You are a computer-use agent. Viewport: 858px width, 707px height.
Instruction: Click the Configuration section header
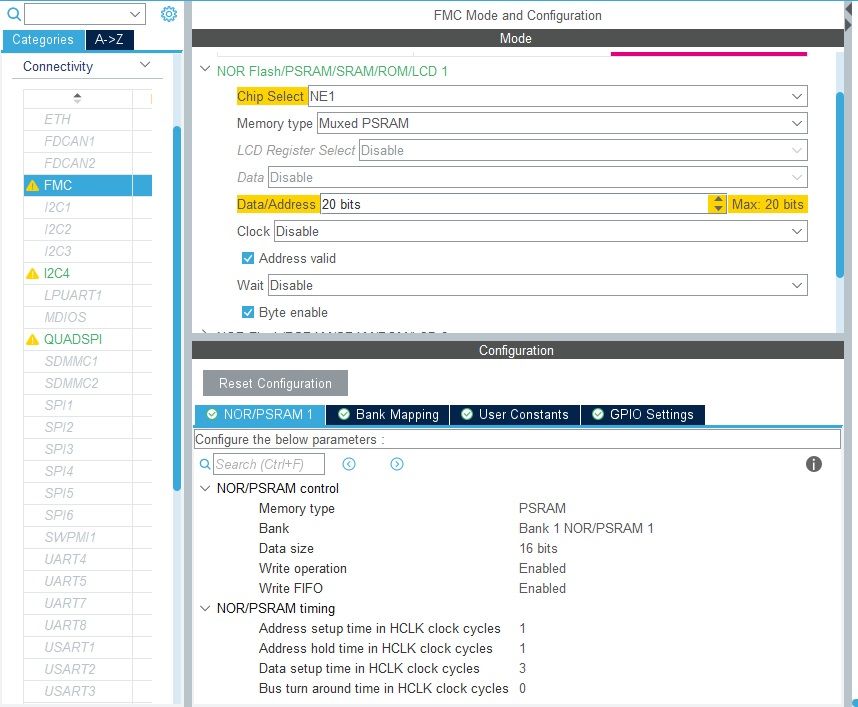point(518,350)
